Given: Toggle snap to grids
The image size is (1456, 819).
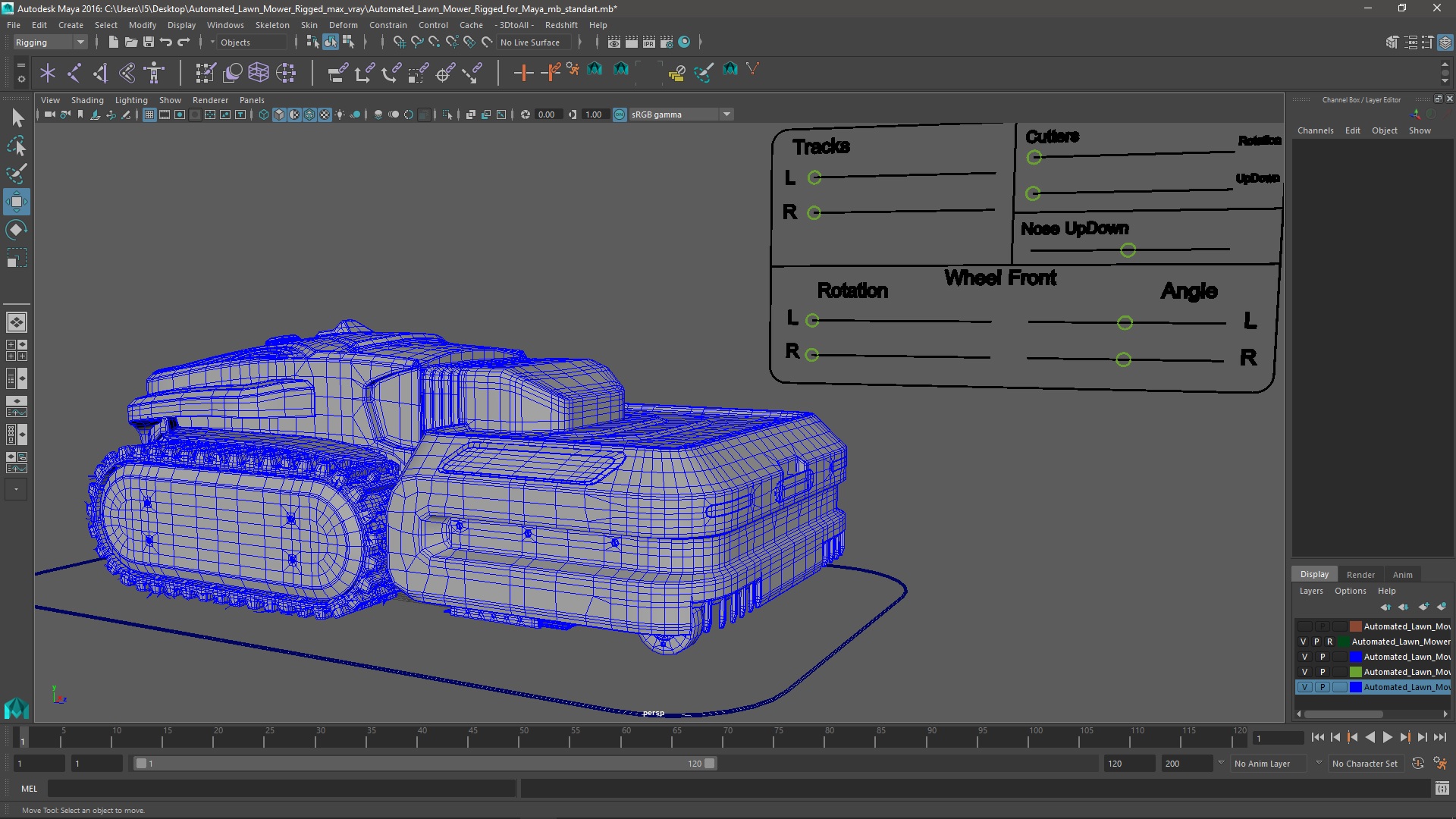Looking at the screenshot, I should click(x=399, y=42).
